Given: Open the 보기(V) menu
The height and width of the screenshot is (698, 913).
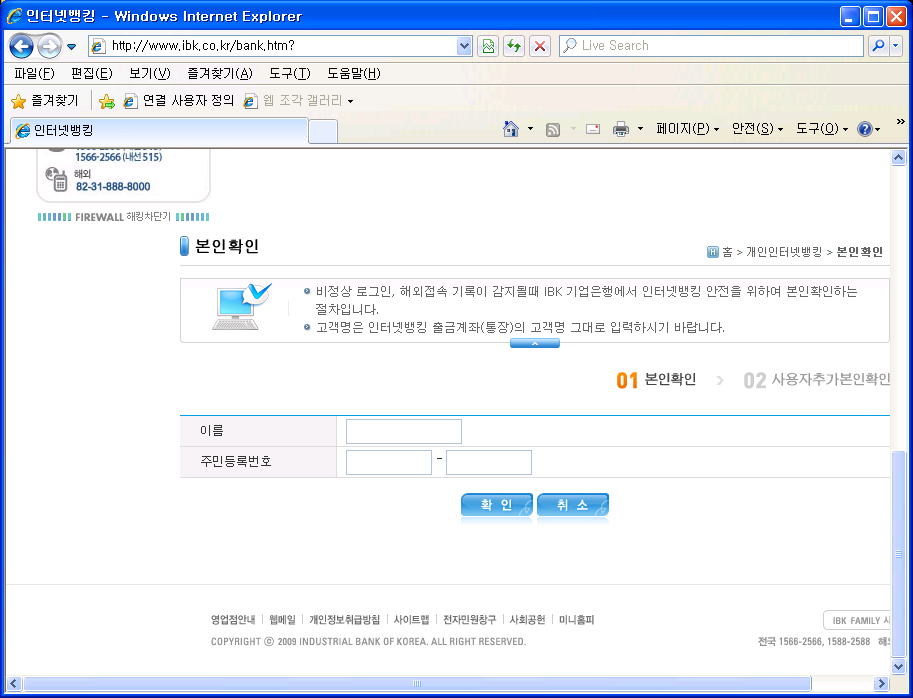Looking at the screenshot, I should click(x=150, y=73).
